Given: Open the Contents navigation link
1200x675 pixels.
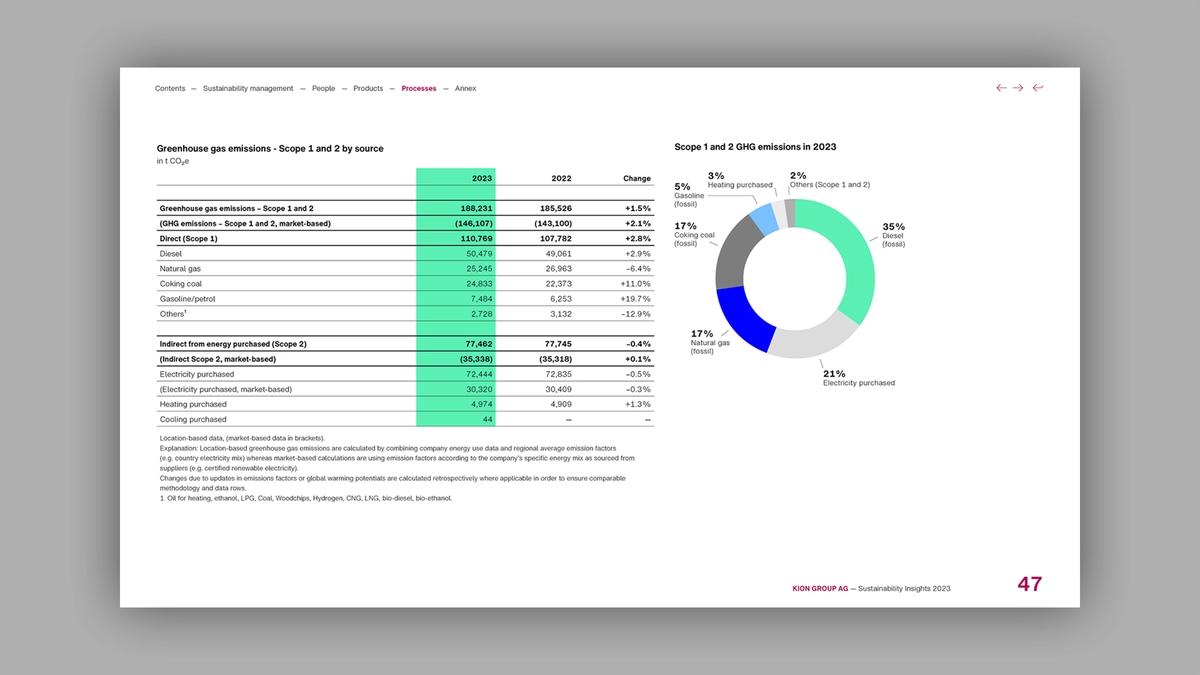Looking at the screenshot, I should pos(170,88).
